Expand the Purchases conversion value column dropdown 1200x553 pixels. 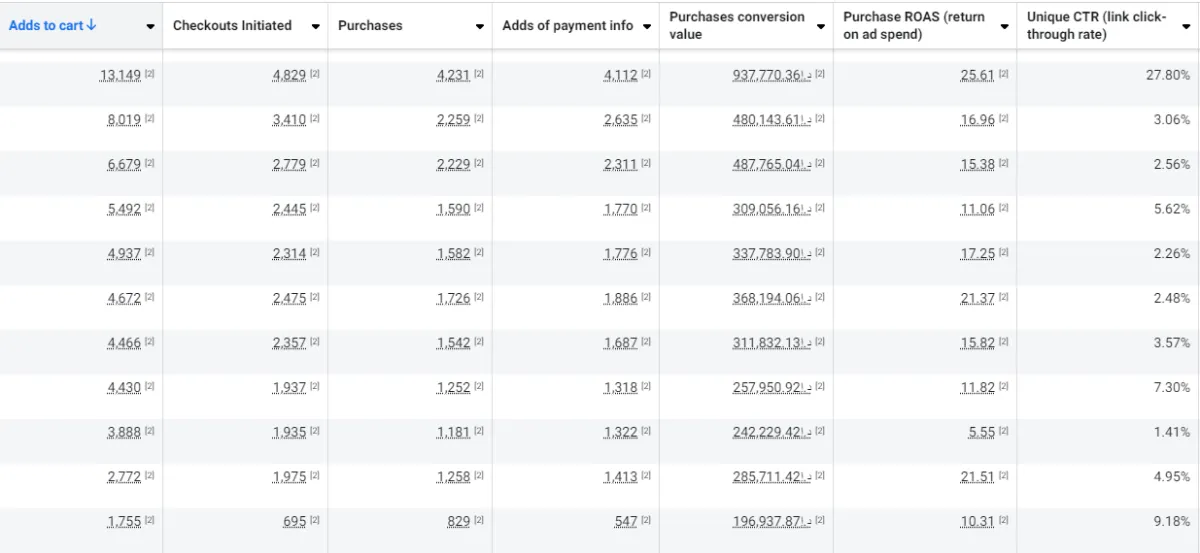820,27
